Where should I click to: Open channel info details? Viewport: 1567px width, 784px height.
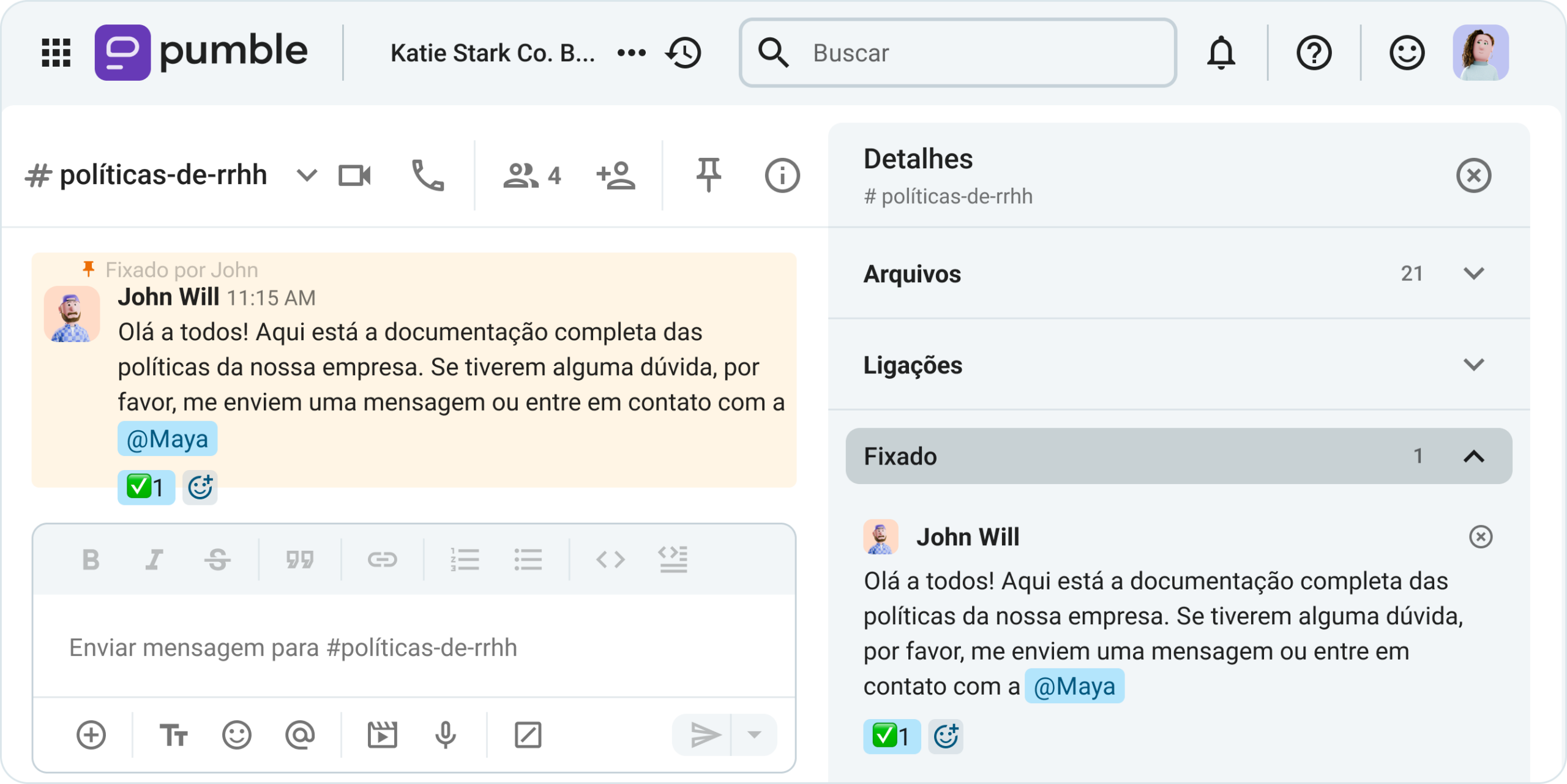(x=782, y=176)
